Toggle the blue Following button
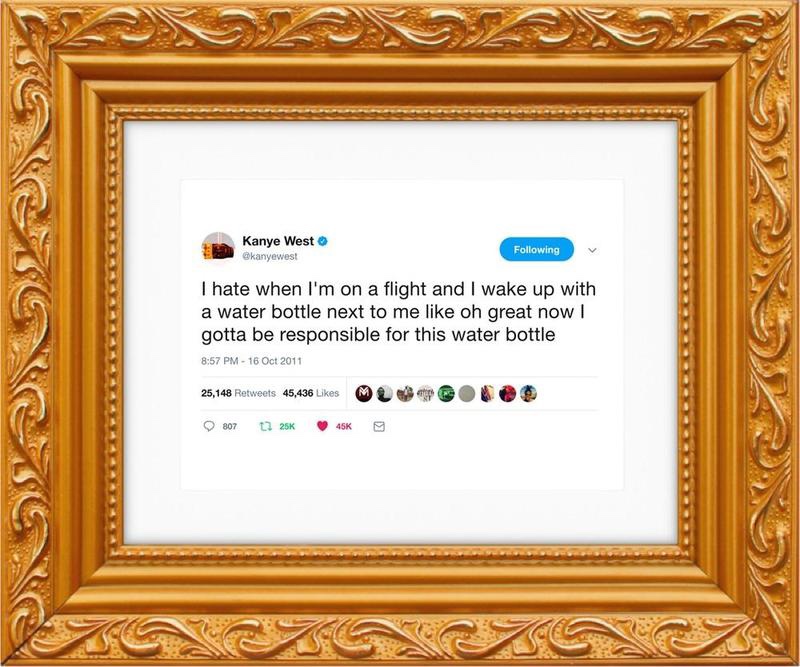 (x=536, y=250)
